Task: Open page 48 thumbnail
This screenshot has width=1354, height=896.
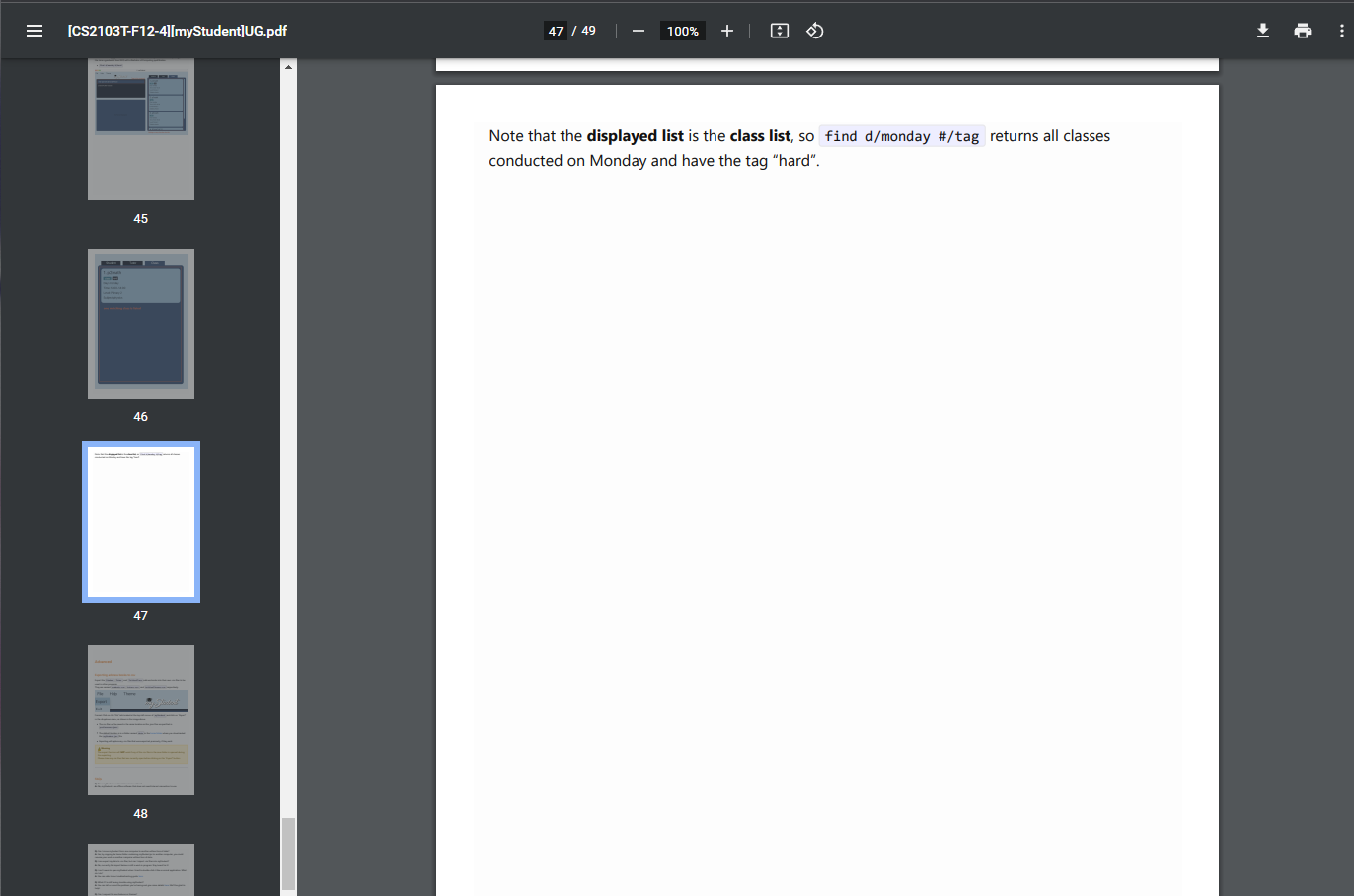Action: coord(141,720)
